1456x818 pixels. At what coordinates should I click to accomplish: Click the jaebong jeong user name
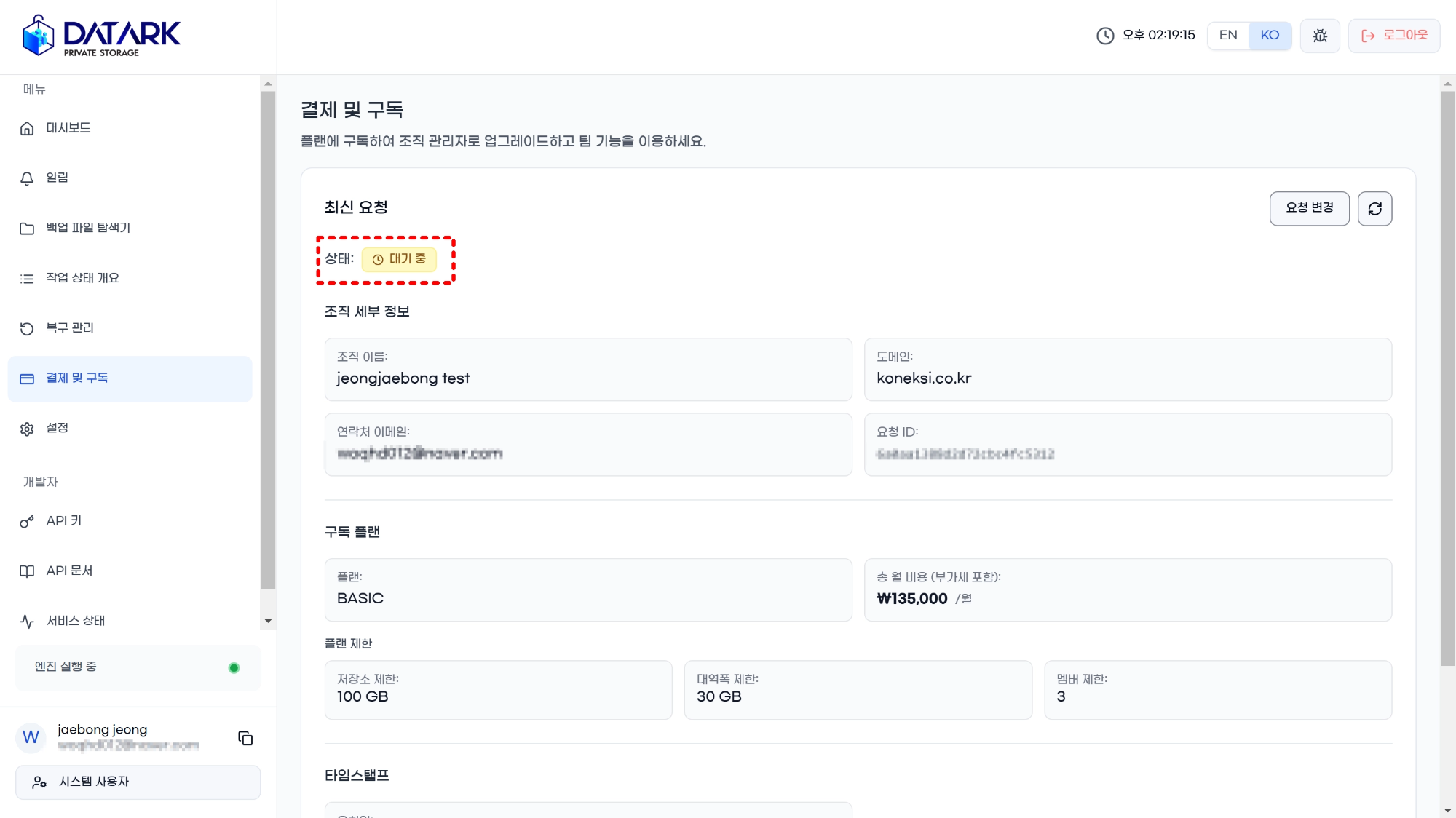(x=103, y=730)
